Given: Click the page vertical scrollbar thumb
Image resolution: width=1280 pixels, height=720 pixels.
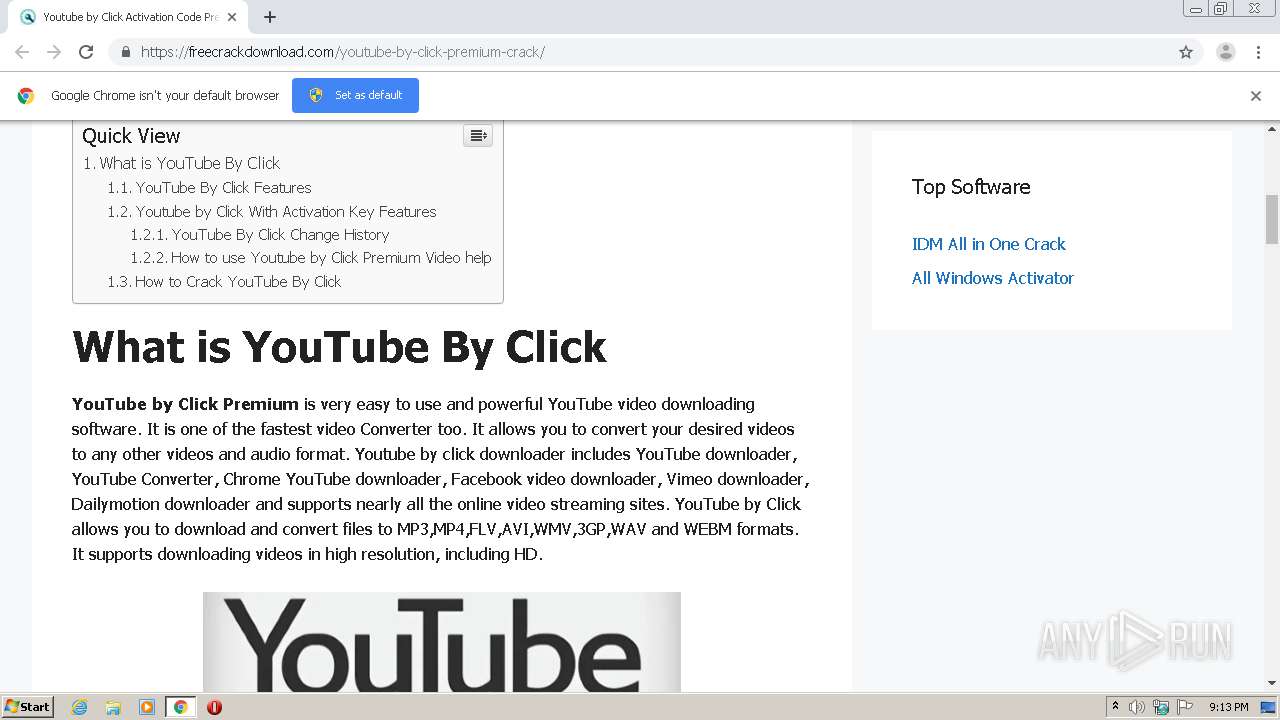Looking at the screenshot, I should pos(1272,219).
